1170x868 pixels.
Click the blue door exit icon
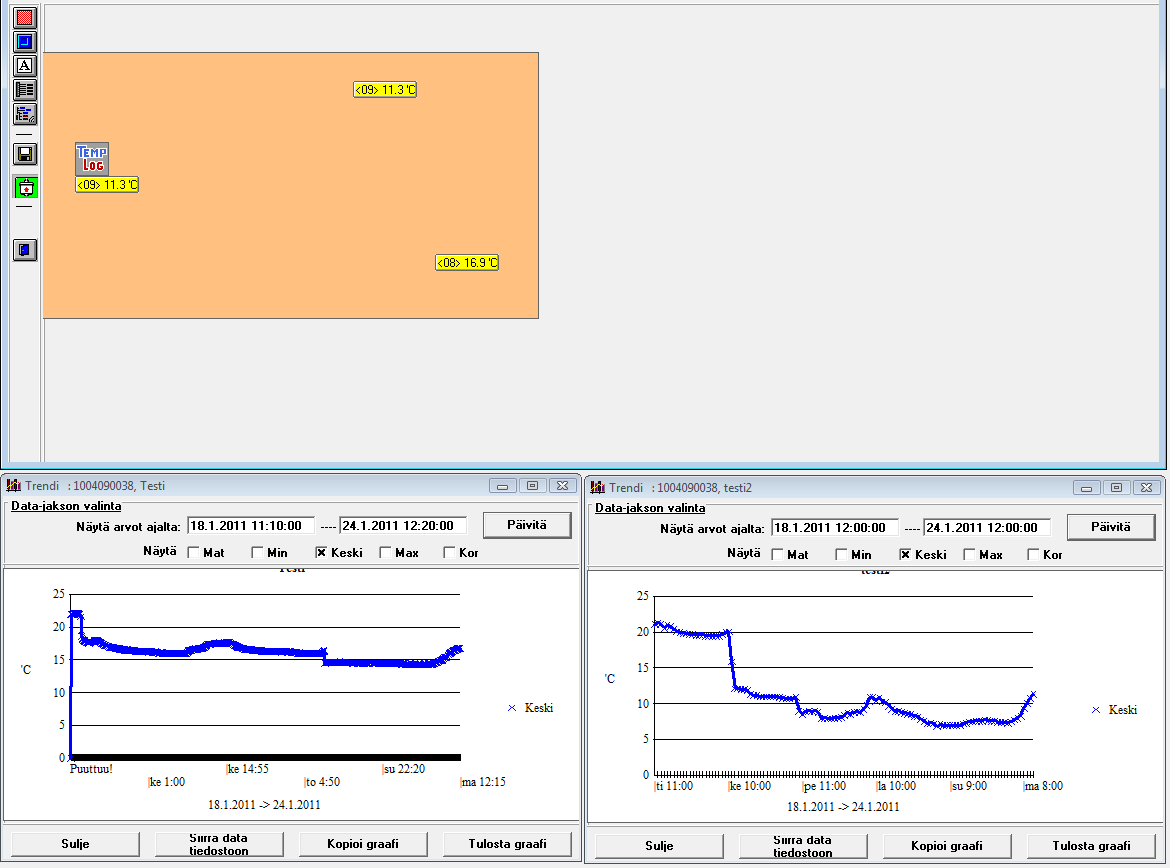(x=25, y=249)
